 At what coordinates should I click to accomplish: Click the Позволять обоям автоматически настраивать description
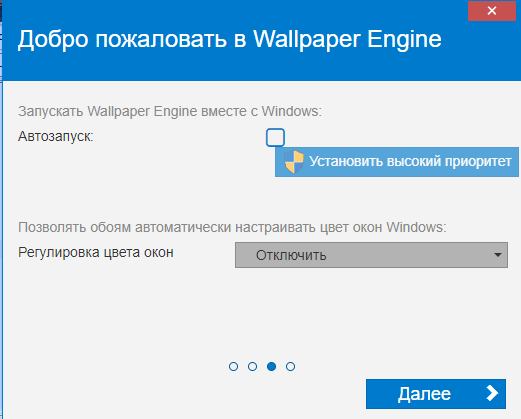pos(232,227)
